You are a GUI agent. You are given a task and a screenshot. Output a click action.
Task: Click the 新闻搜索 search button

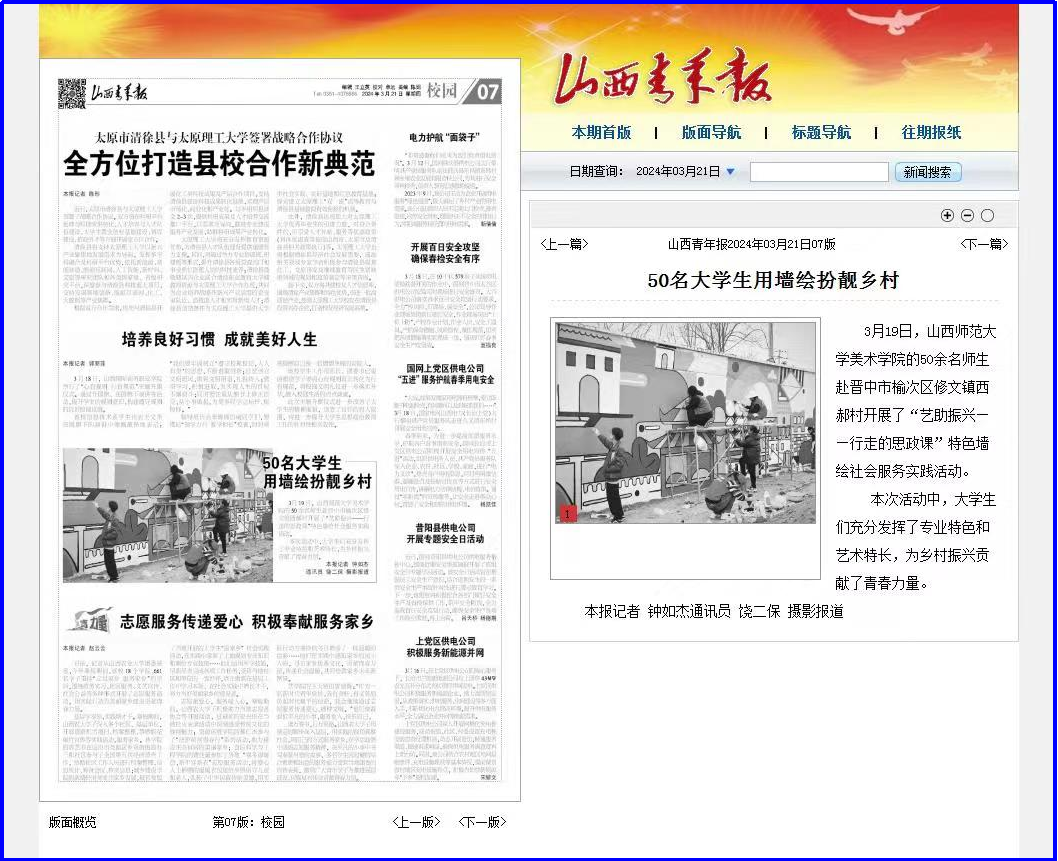point(927,172)
